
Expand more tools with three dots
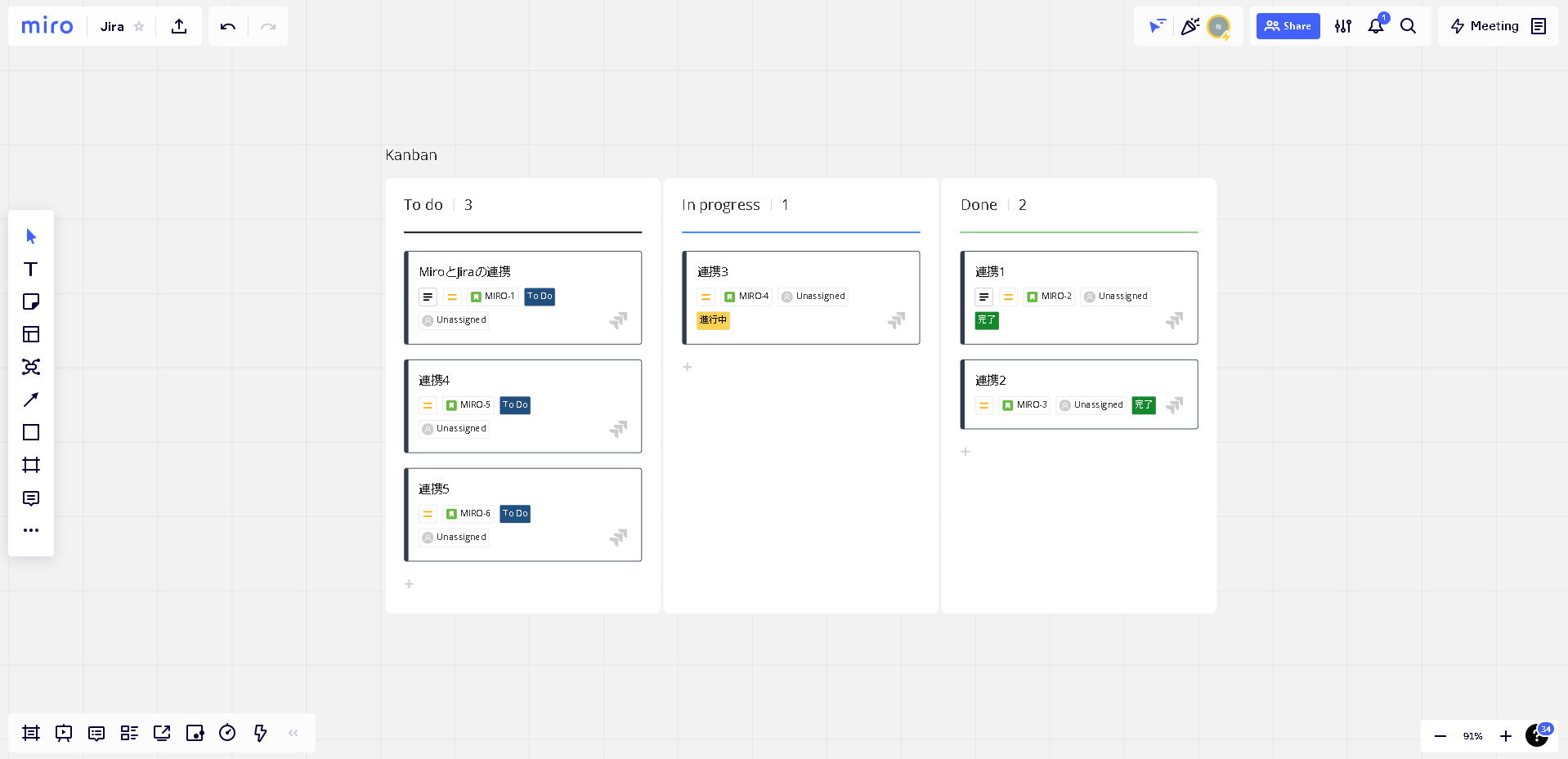click(x=31, y=530)
